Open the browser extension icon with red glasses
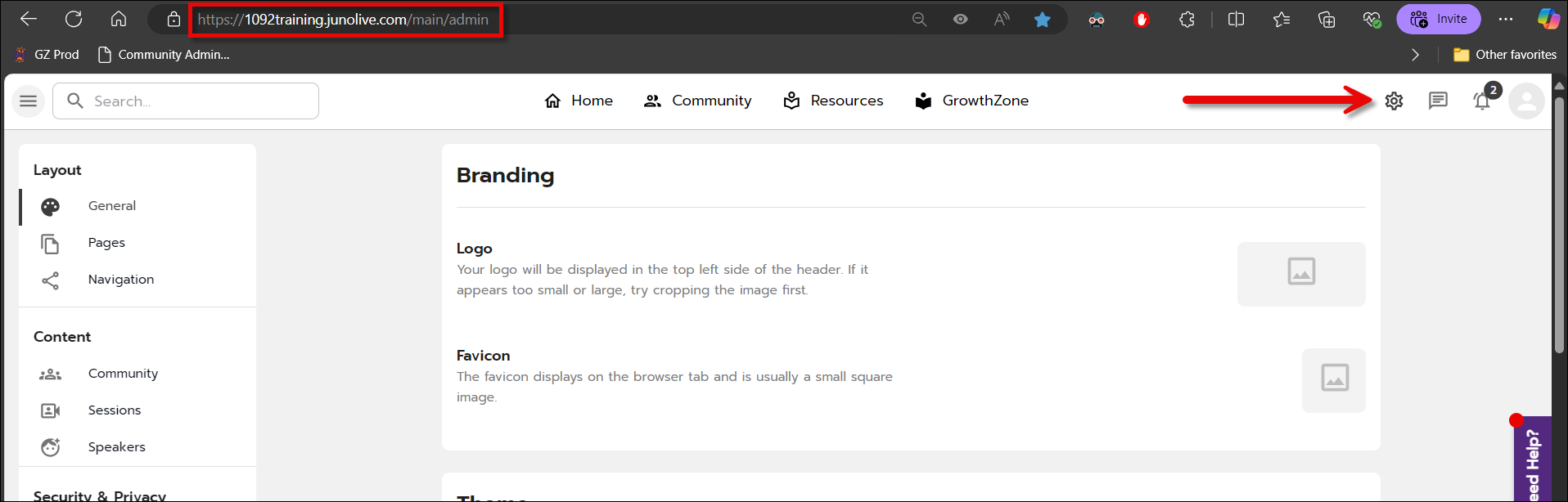This screenshot has height=502, width=1568. 1097,19
